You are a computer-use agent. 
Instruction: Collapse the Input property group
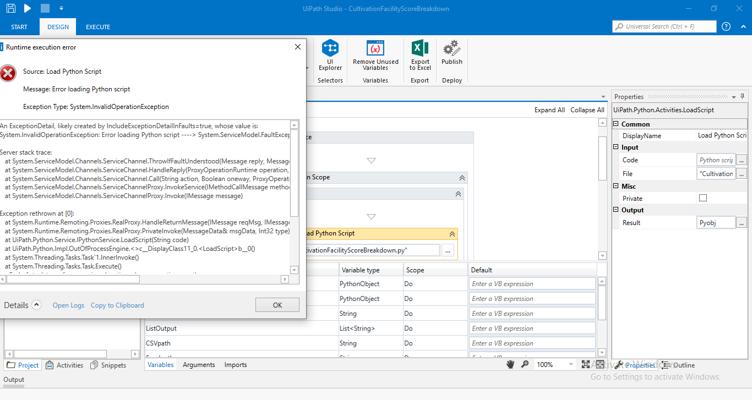tap(617, 147)
